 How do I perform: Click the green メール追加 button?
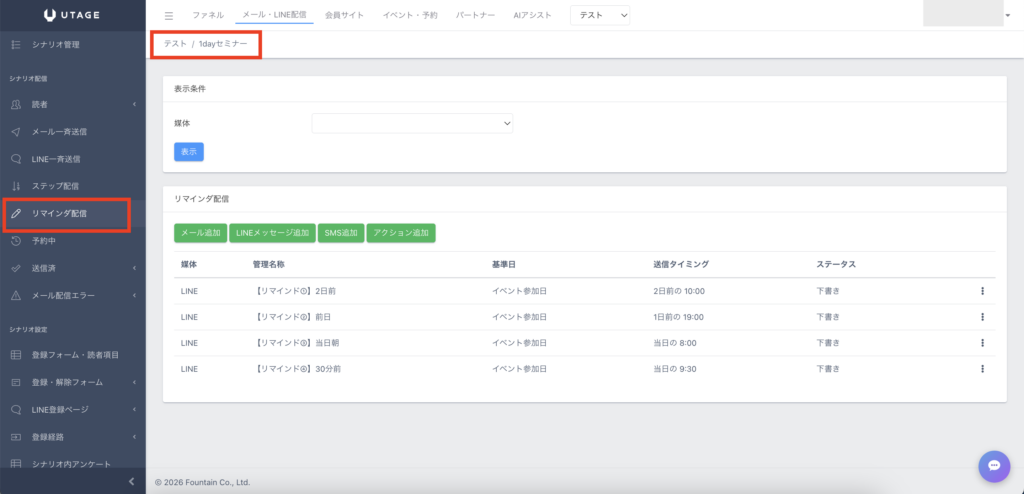201,233
